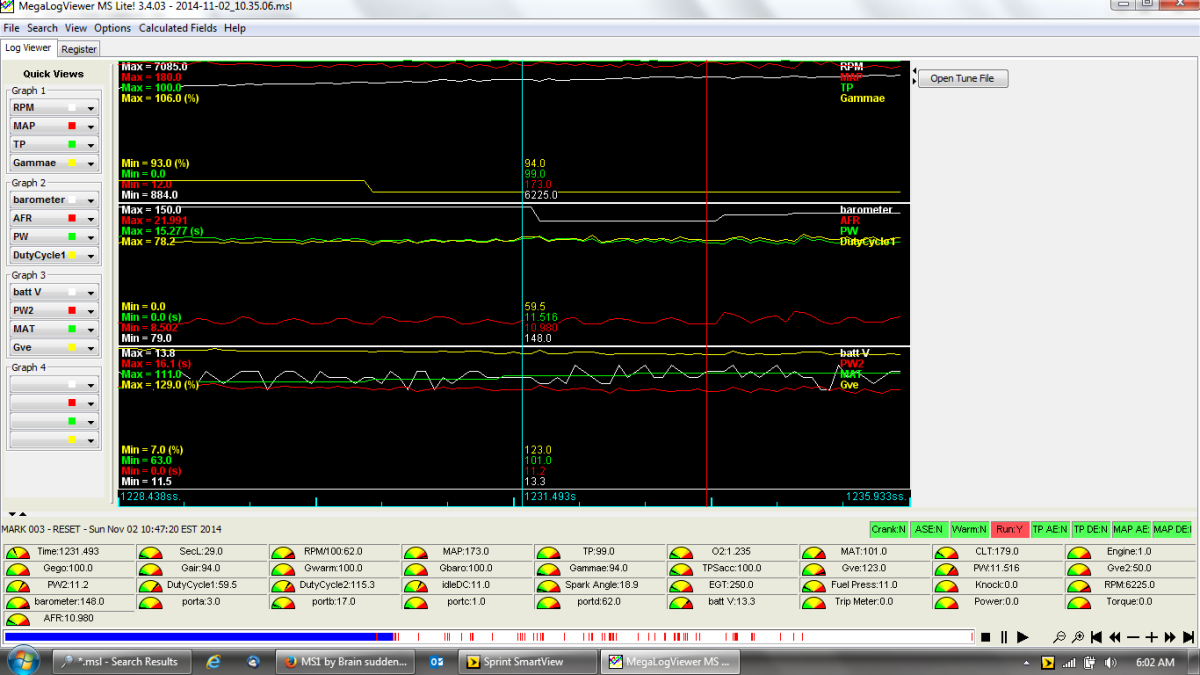The width and height of the screenshot is (1200, 675).
Task: Jump to the end of the log
Action: pos(1188,637)
